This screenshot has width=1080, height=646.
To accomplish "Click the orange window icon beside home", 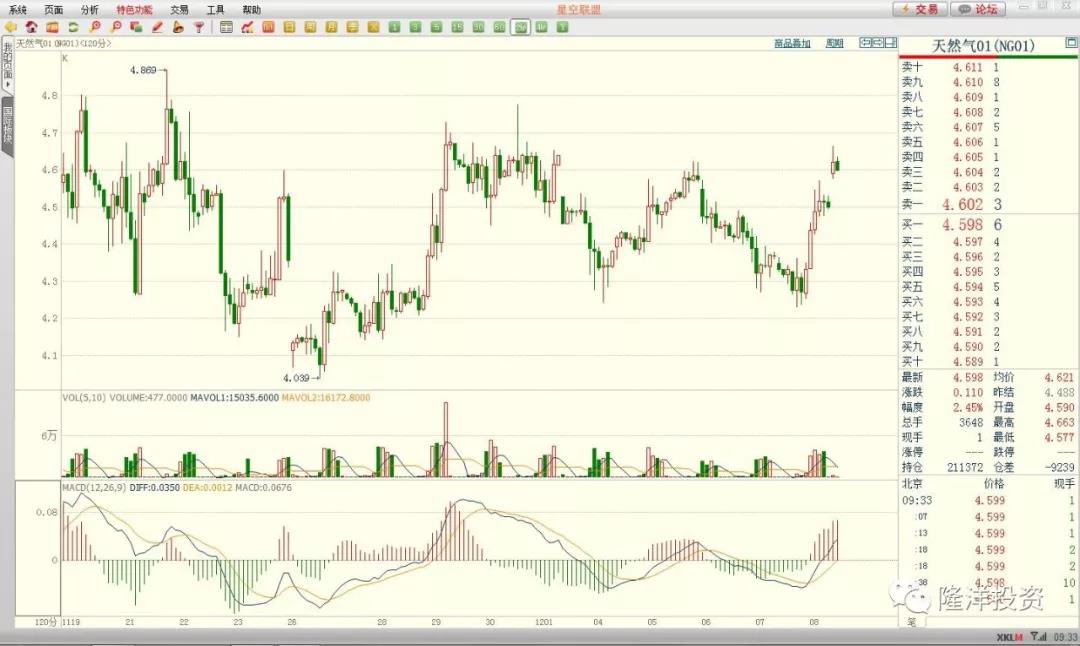I will coord(52,27).
